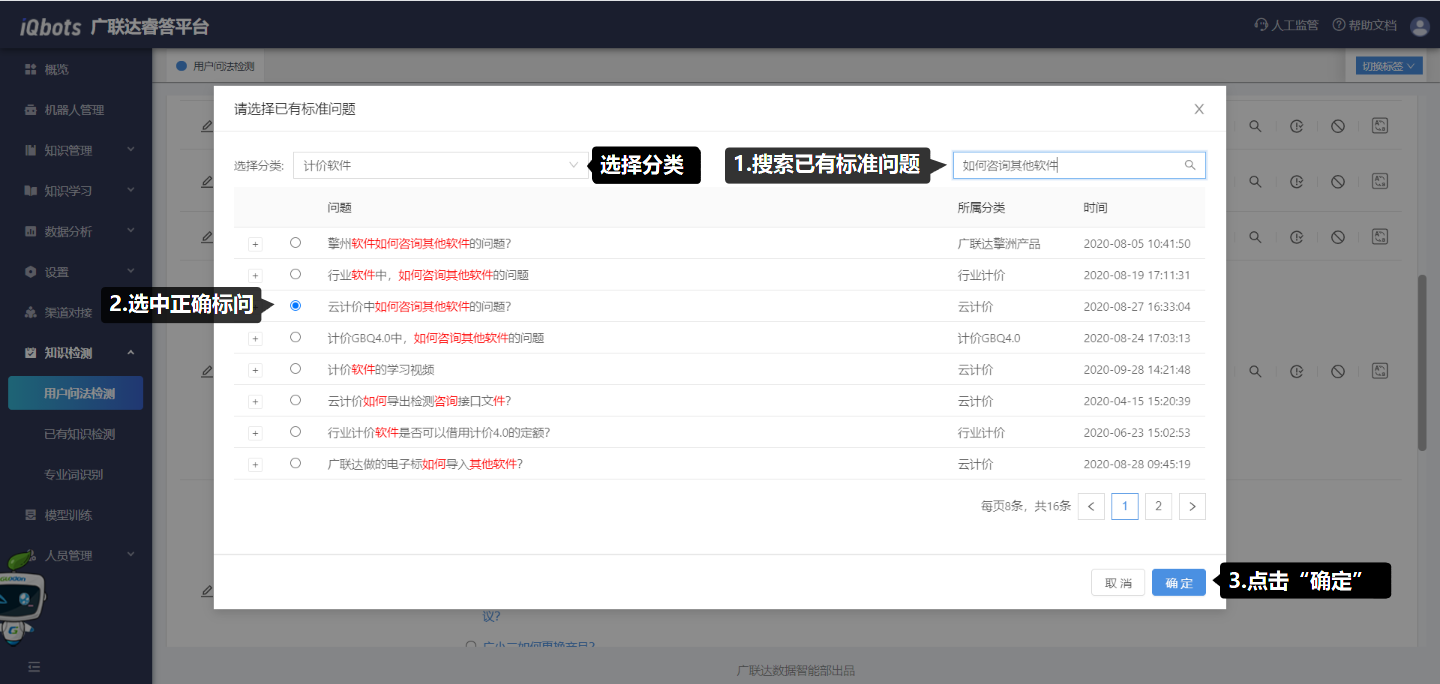Collapse the sidebar using the bottom menu icon
Screen dimensions: 1440x684
(34, 666)
